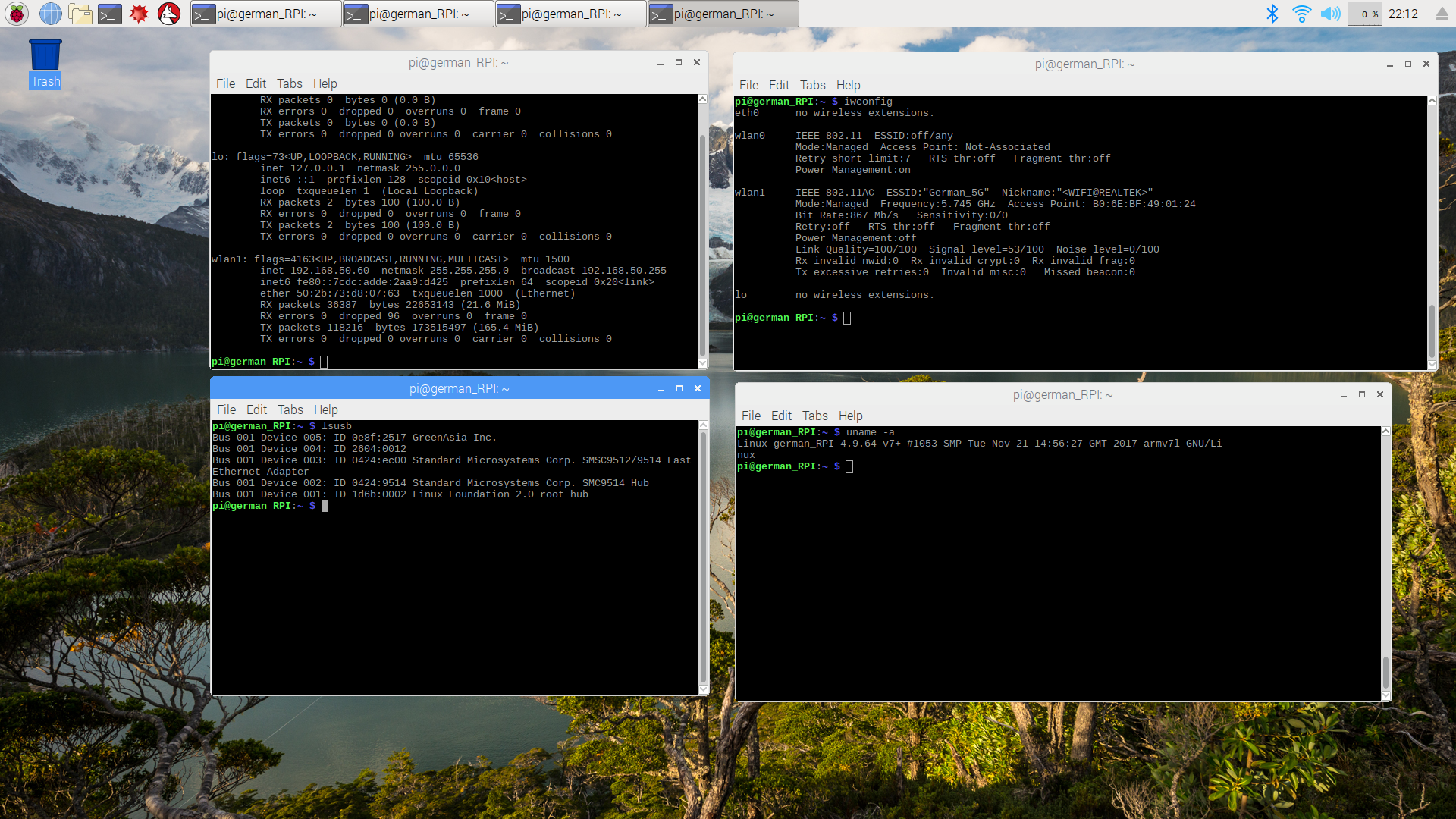The width and height of the screenshot is (1456, 819).
Task: Open Help menu in the uname terminal
Action: (x=850, y=416)
